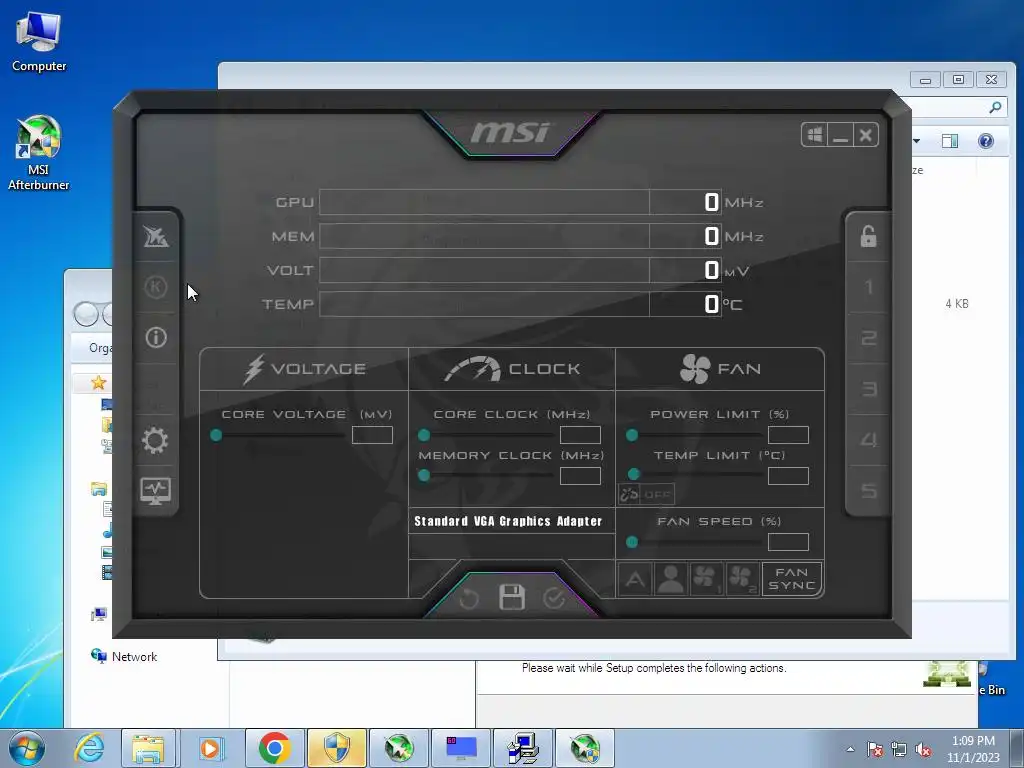The width and height of the screenshot is (1024, 768).
Task: Click the Explorer help question mark icon
Action: (x=985, y=141)
